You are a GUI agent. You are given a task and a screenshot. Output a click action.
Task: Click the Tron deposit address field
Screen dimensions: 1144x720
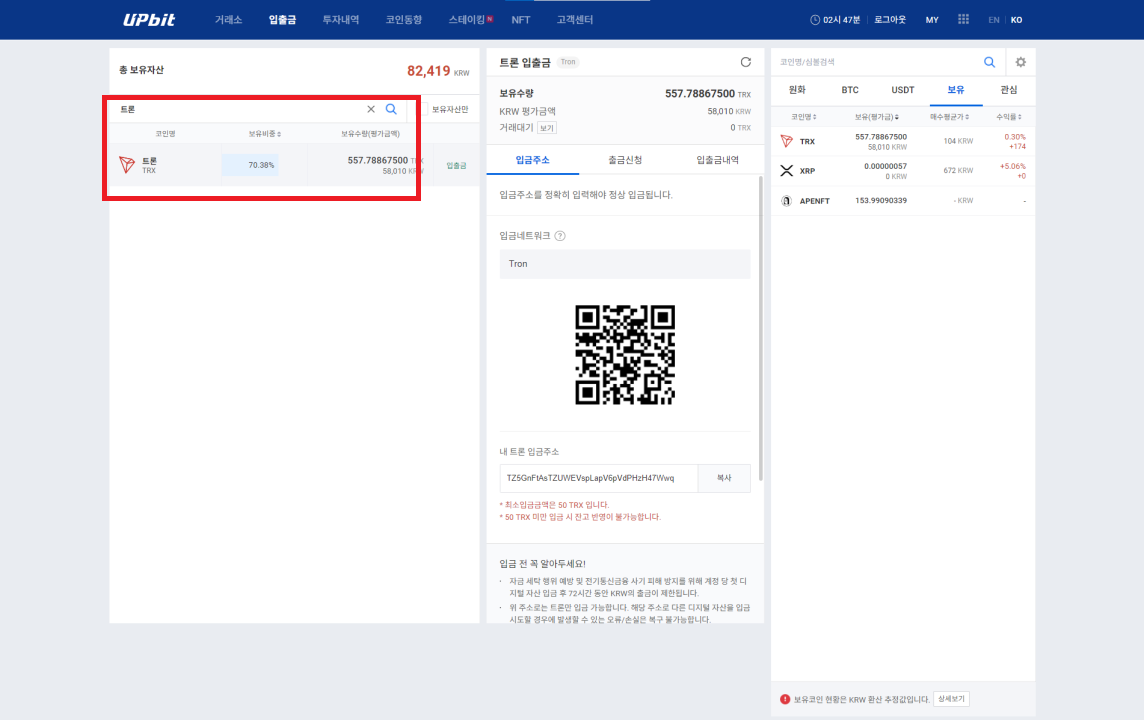(x=598, y=478)
